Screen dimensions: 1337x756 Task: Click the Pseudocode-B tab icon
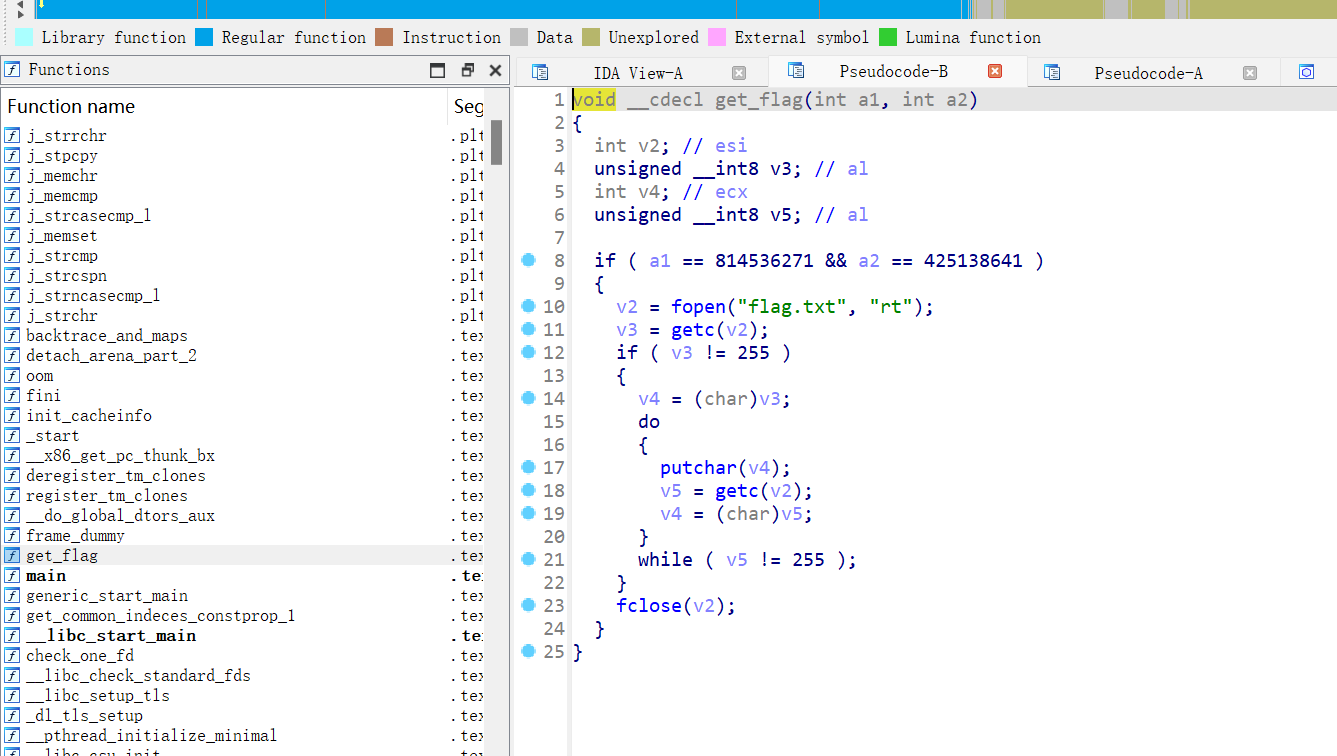tap(796, 71)
